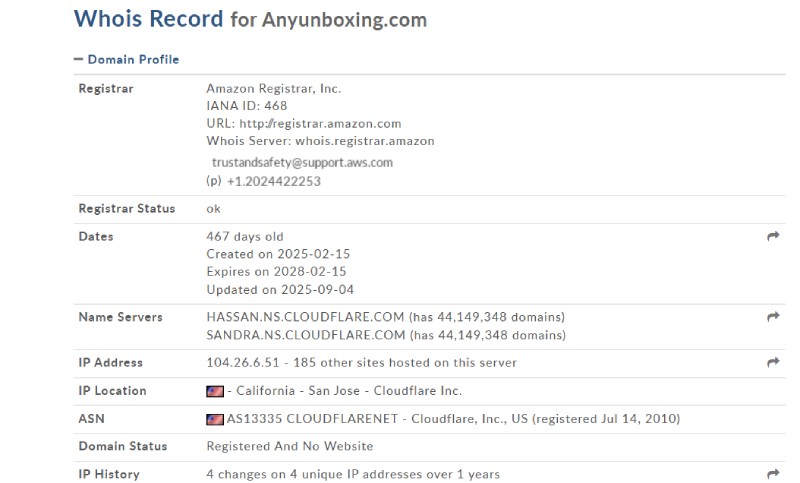The image size is (800, 483).
Task: Click Amazon Registrar, Inc. text
Action: (x=273, y=89)
